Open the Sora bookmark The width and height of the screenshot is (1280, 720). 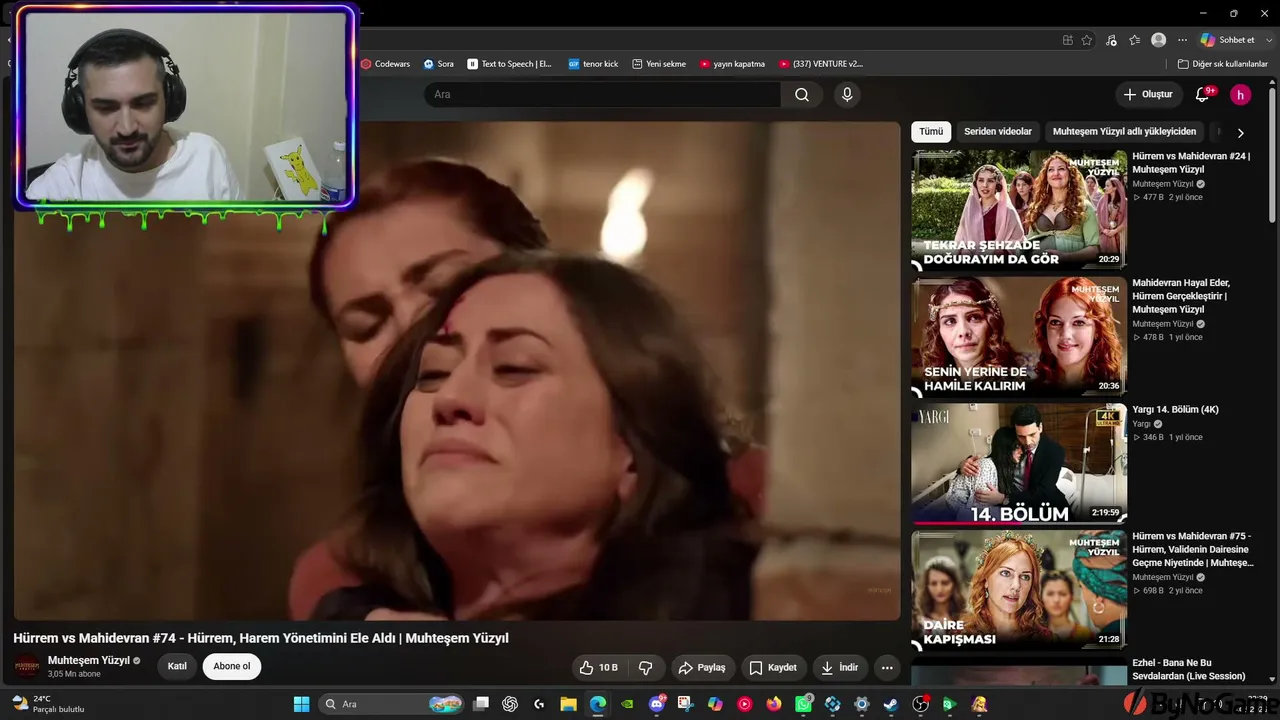coord(439,64)
